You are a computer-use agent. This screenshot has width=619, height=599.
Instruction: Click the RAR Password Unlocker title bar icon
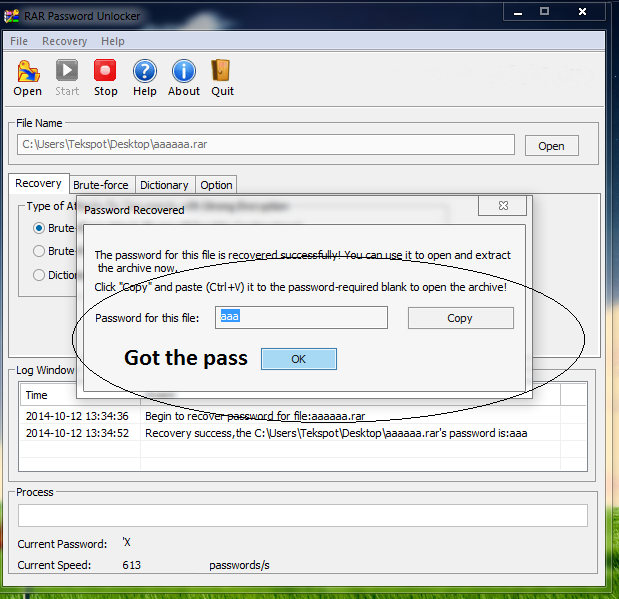(11, 16)
